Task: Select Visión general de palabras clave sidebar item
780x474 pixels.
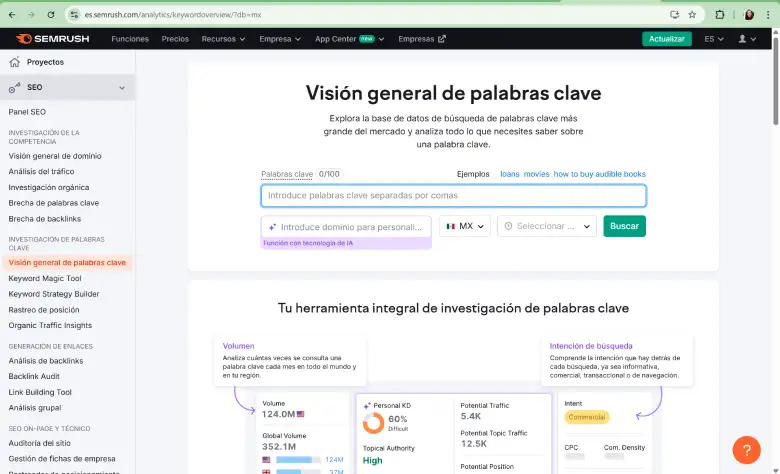Action: coord(67,263)
